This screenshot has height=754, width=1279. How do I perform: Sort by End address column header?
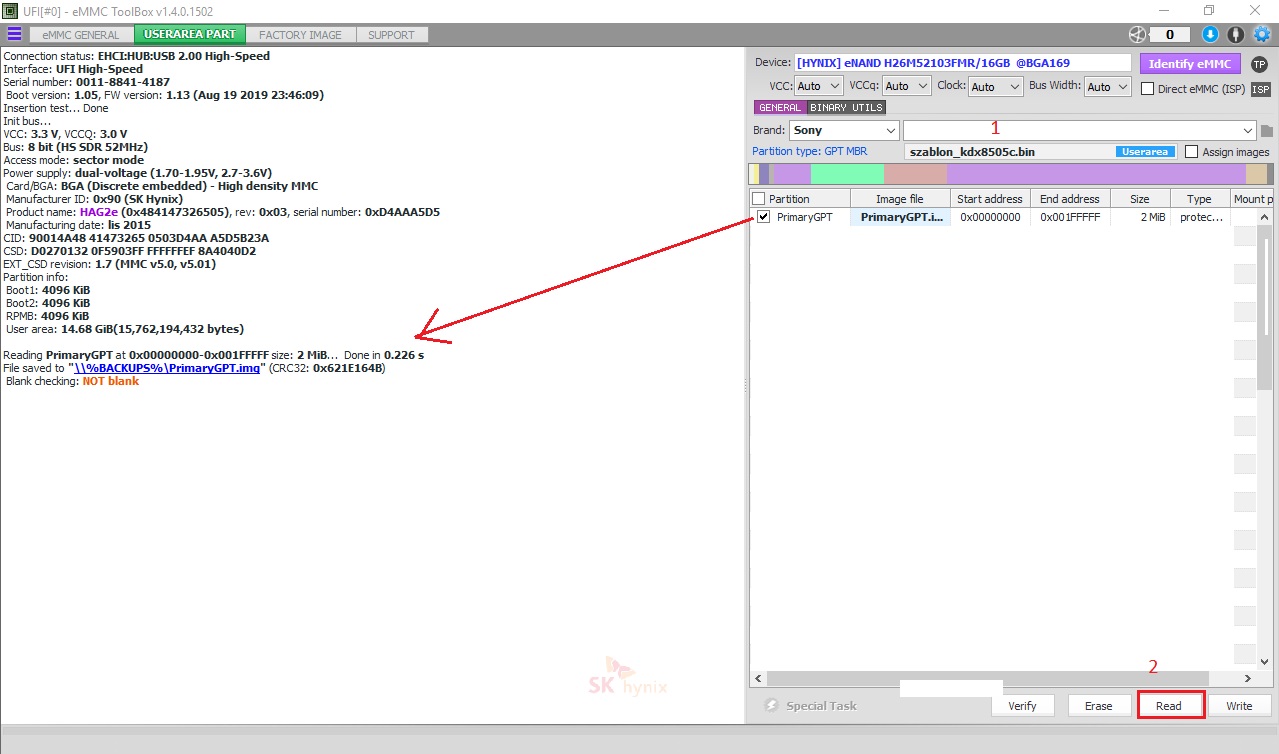(x=1069, y=199)
